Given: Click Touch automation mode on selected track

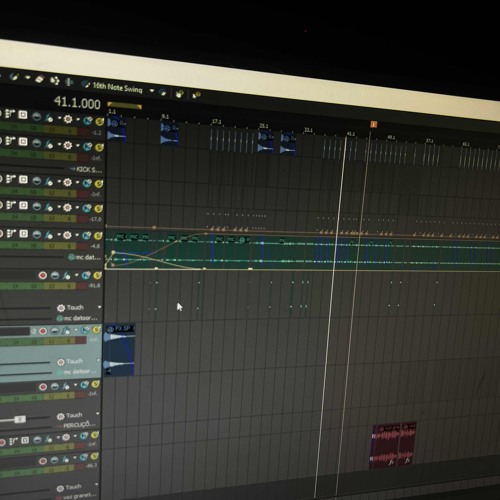Looking at the screenshot, I should click(x=74, y=361).
